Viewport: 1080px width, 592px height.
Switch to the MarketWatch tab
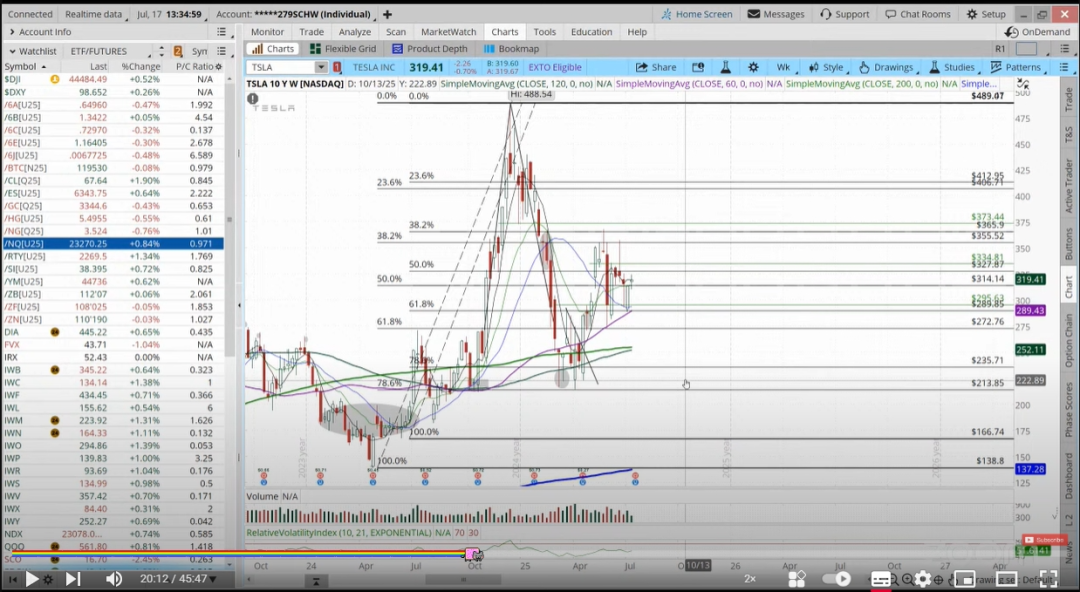click(448, 32)
